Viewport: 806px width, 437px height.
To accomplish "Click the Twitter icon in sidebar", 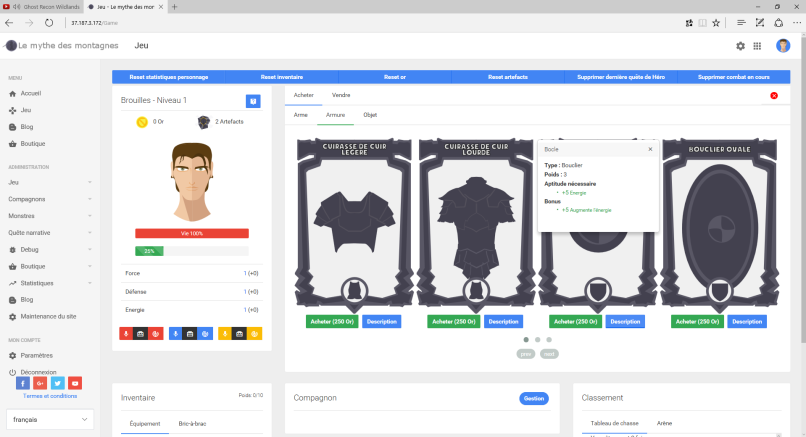I will tap(58, 383).
